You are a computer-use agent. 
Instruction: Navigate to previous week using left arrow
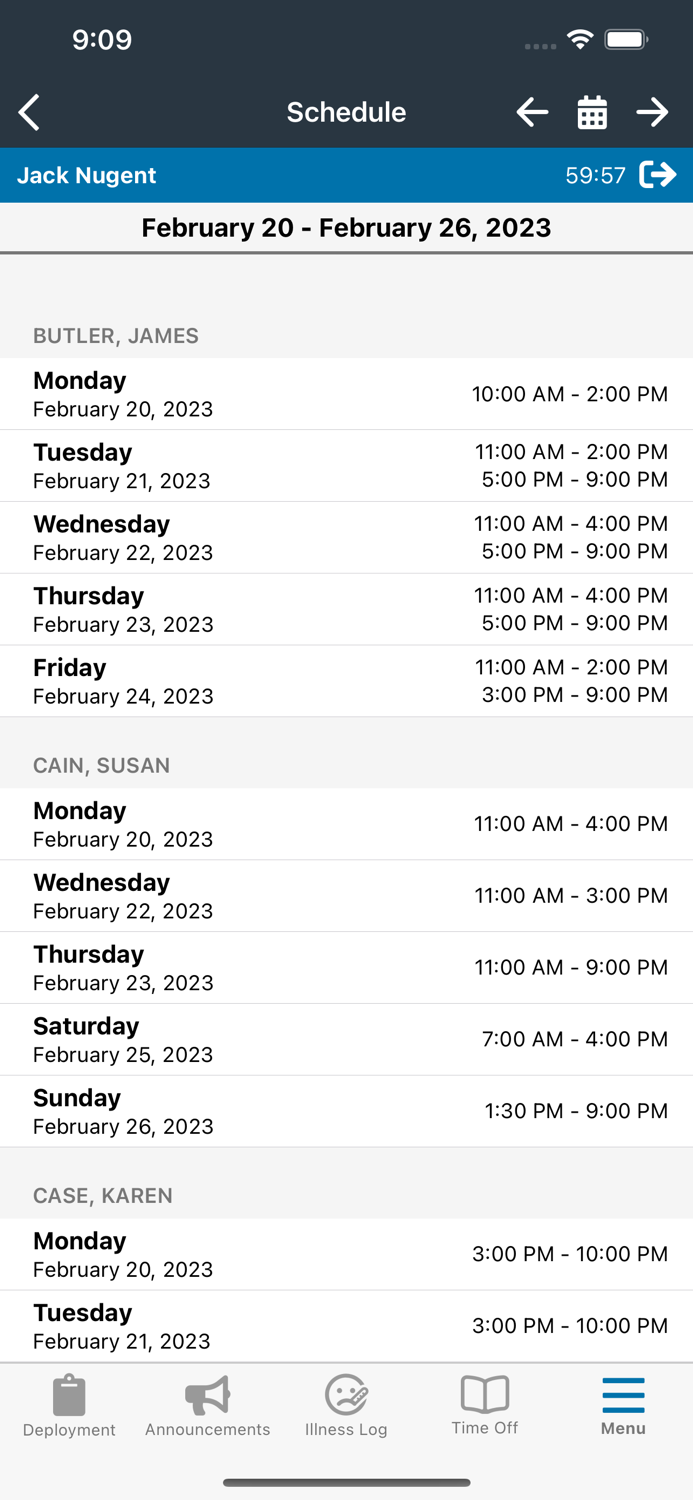pos(532,112)
